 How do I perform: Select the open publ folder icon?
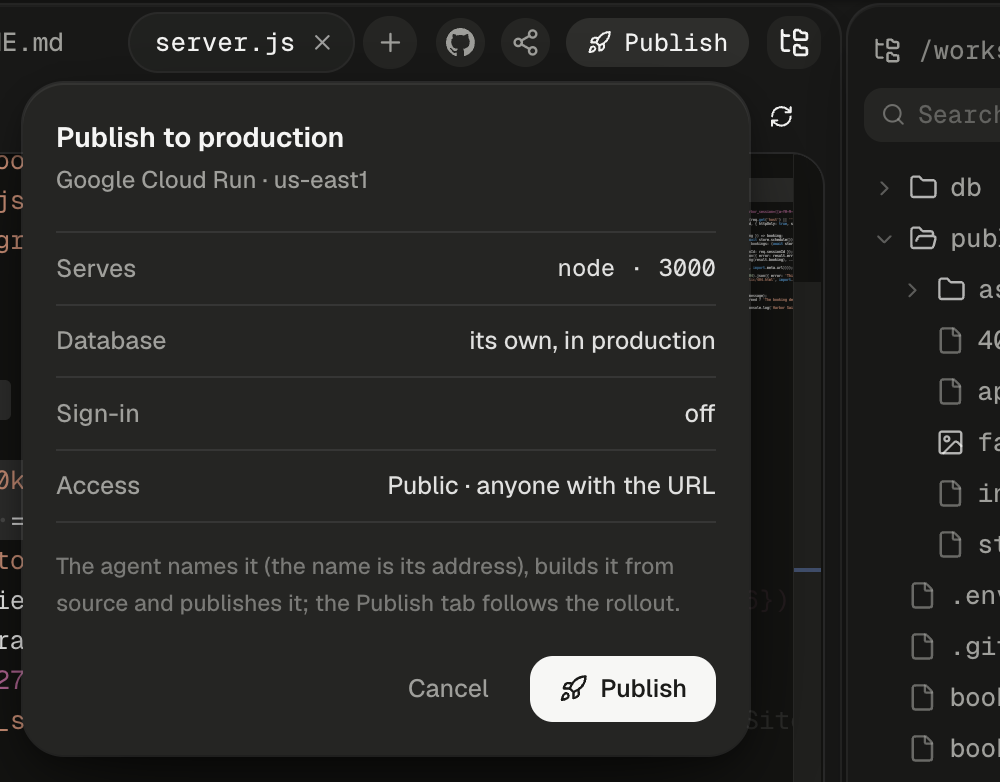923,239
